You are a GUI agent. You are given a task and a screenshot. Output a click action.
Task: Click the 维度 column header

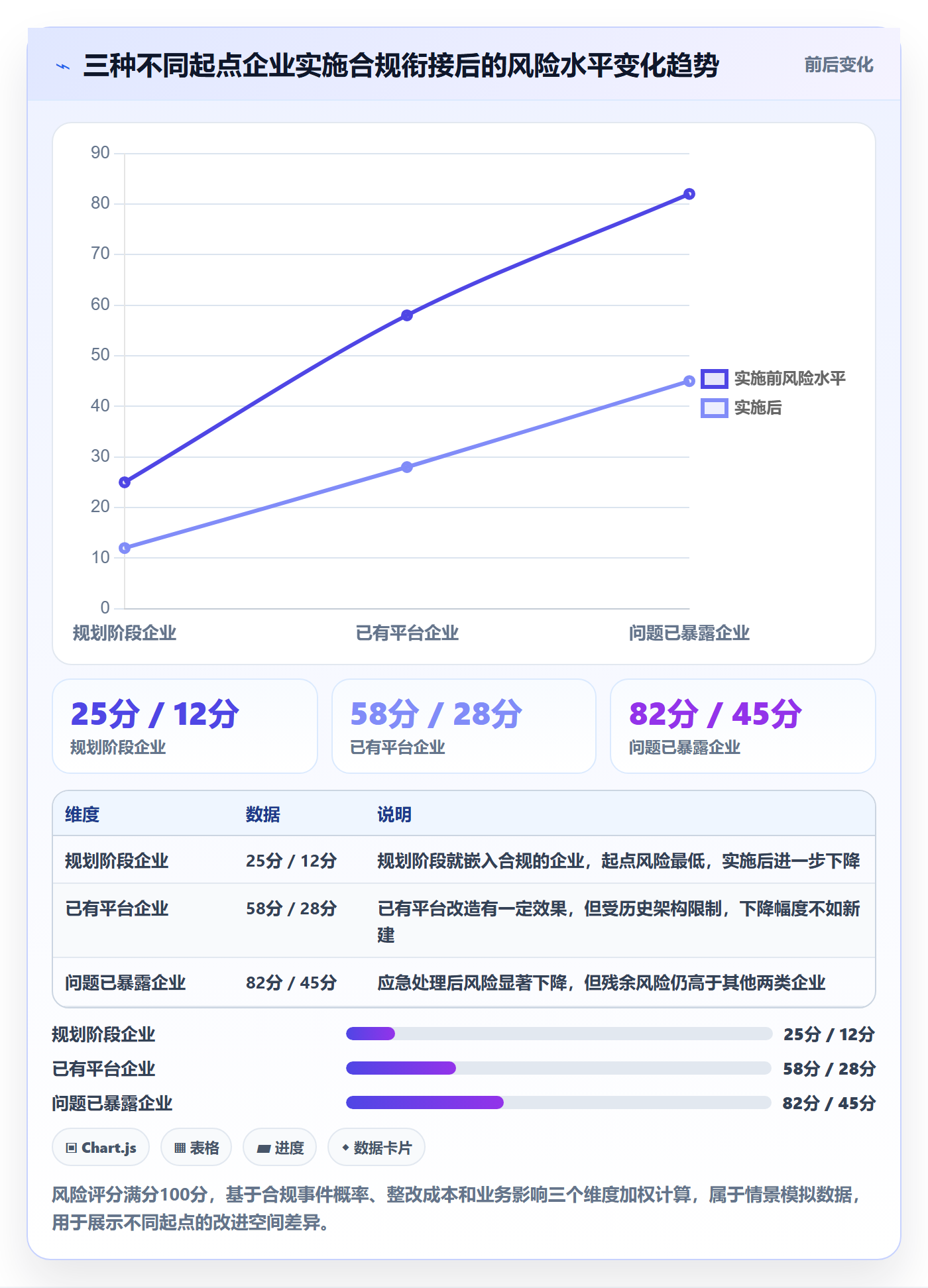point(82,814)
